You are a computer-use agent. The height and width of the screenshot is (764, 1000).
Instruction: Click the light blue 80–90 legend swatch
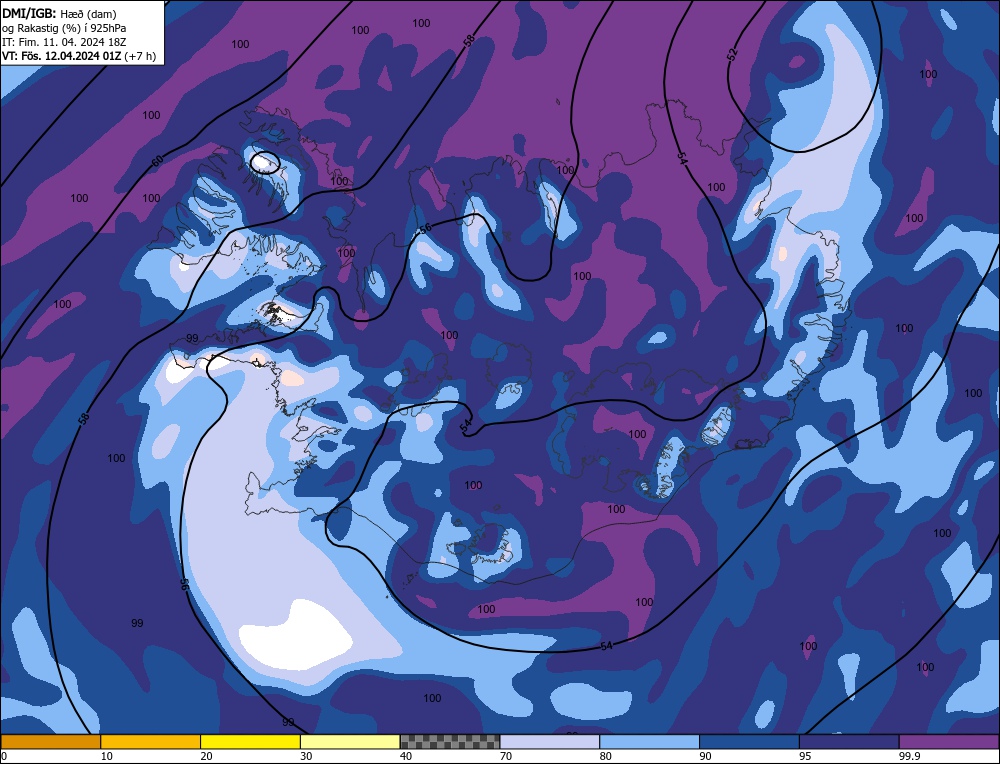point(649,742)
